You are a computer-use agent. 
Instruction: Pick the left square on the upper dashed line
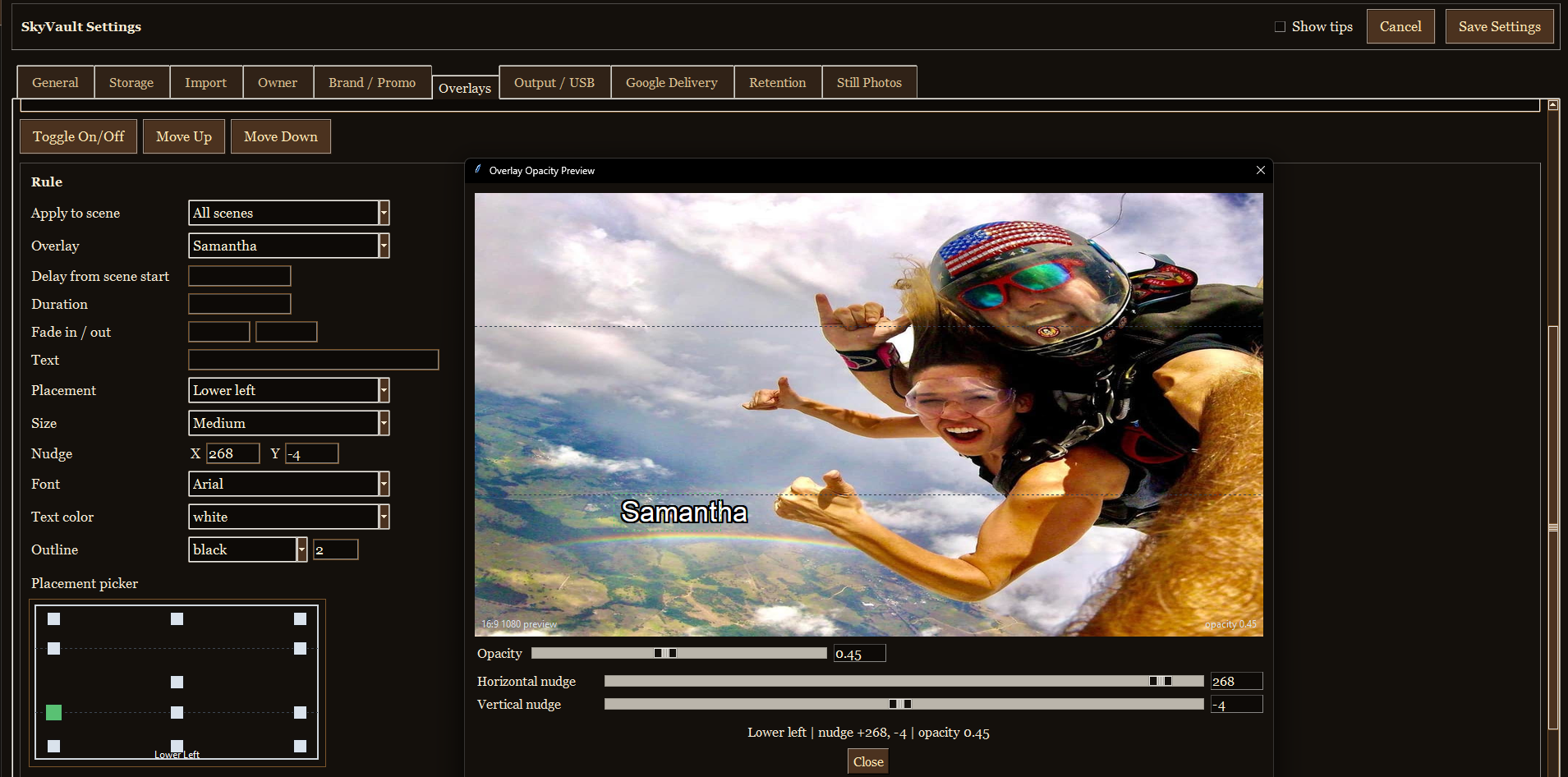click(x=53, y=648)
